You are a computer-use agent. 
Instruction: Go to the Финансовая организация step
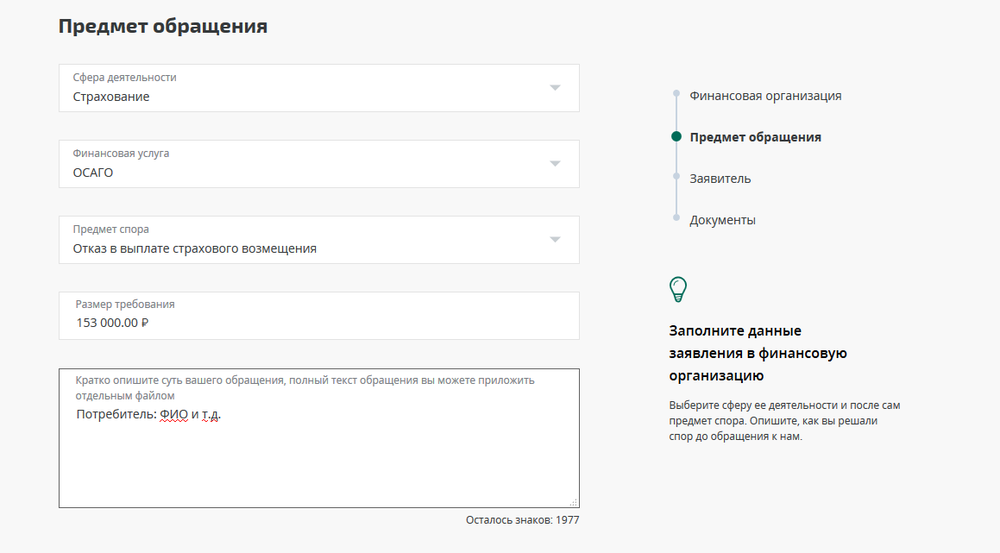(765, 96)
